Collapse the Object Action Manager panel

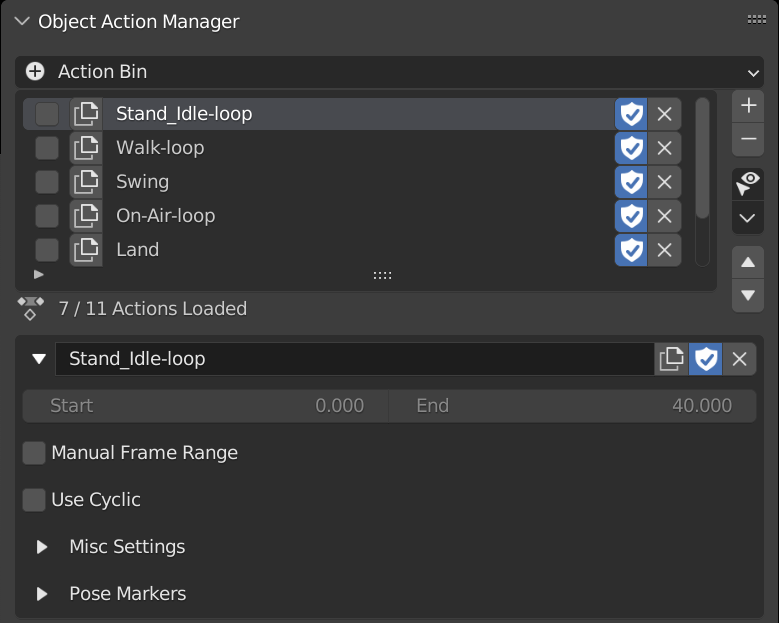22,21
